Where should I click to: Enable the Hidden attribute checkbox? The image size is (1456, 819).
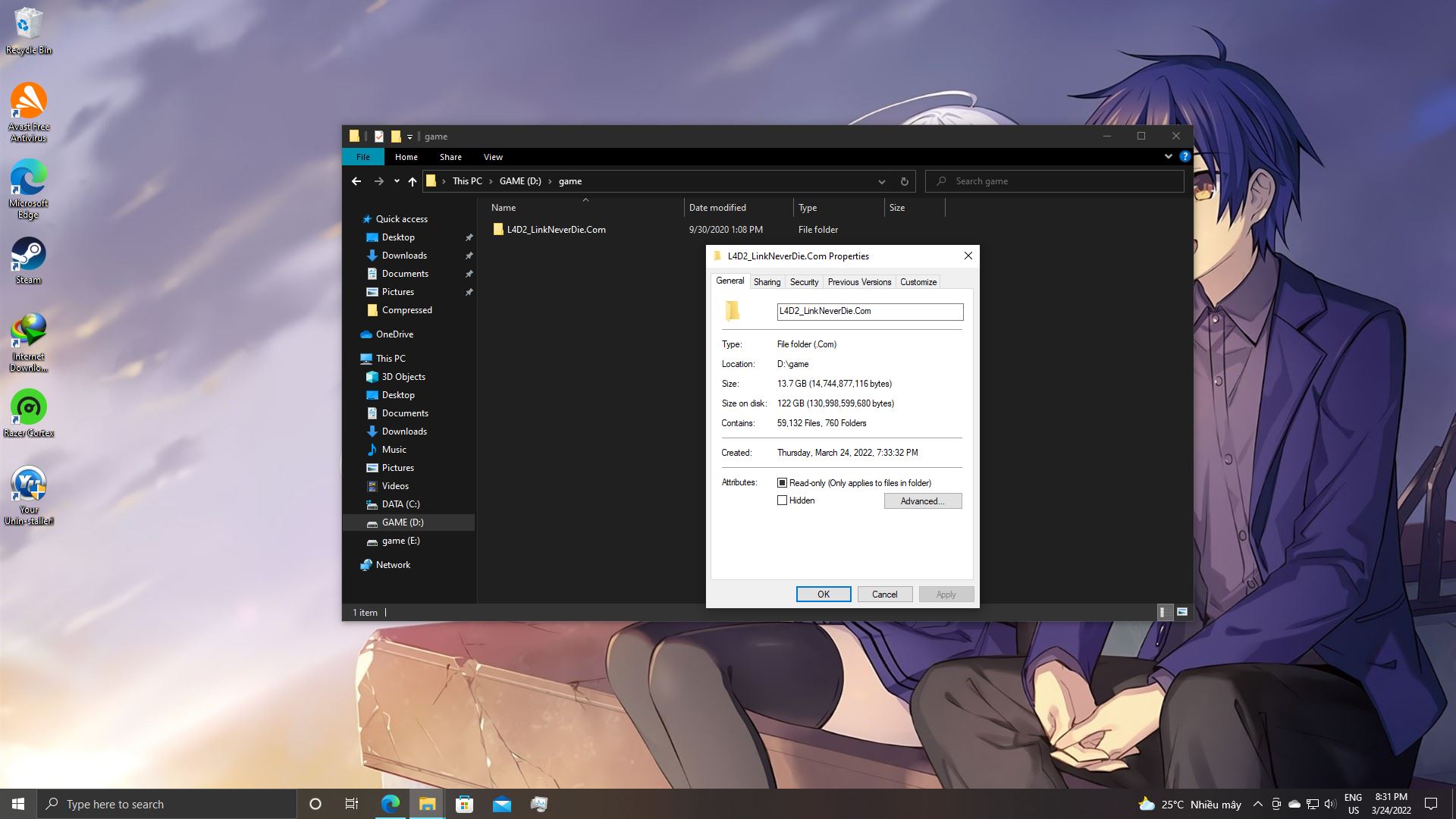pyautogui.click(x=783, y=500)
